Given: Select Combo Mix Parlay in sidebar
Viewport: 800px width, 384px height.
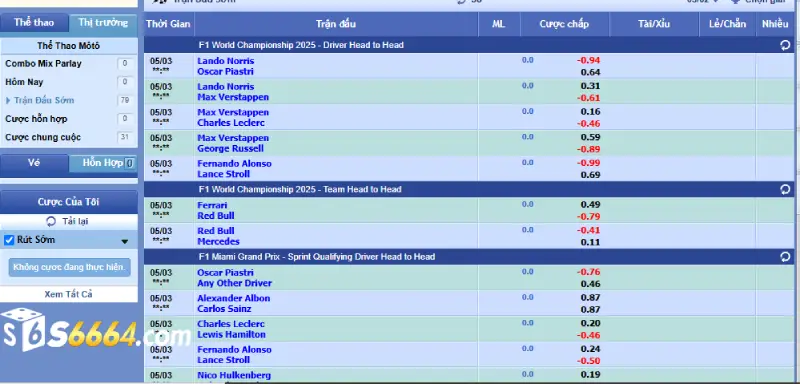Looking at the screenshot, I should [x=43, y=64].
